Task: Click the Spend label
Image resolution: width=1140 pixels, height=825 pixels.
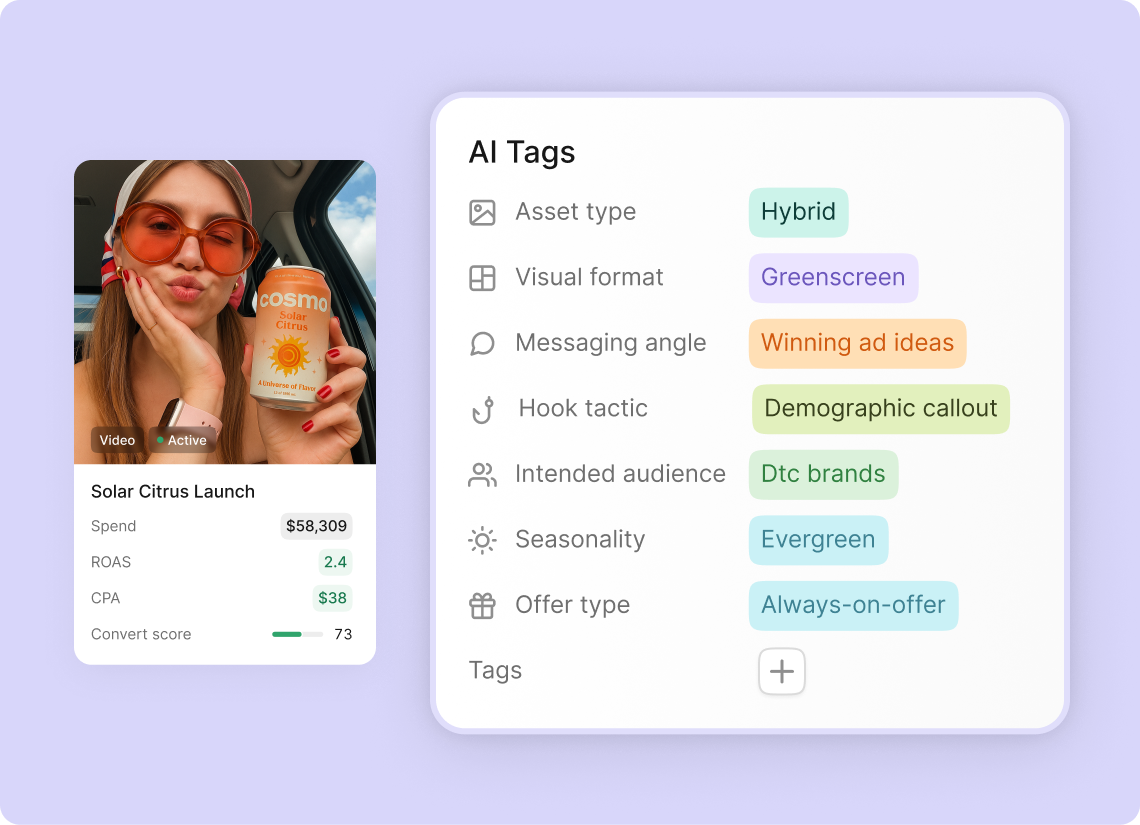Action: click(x=113, y=526)
